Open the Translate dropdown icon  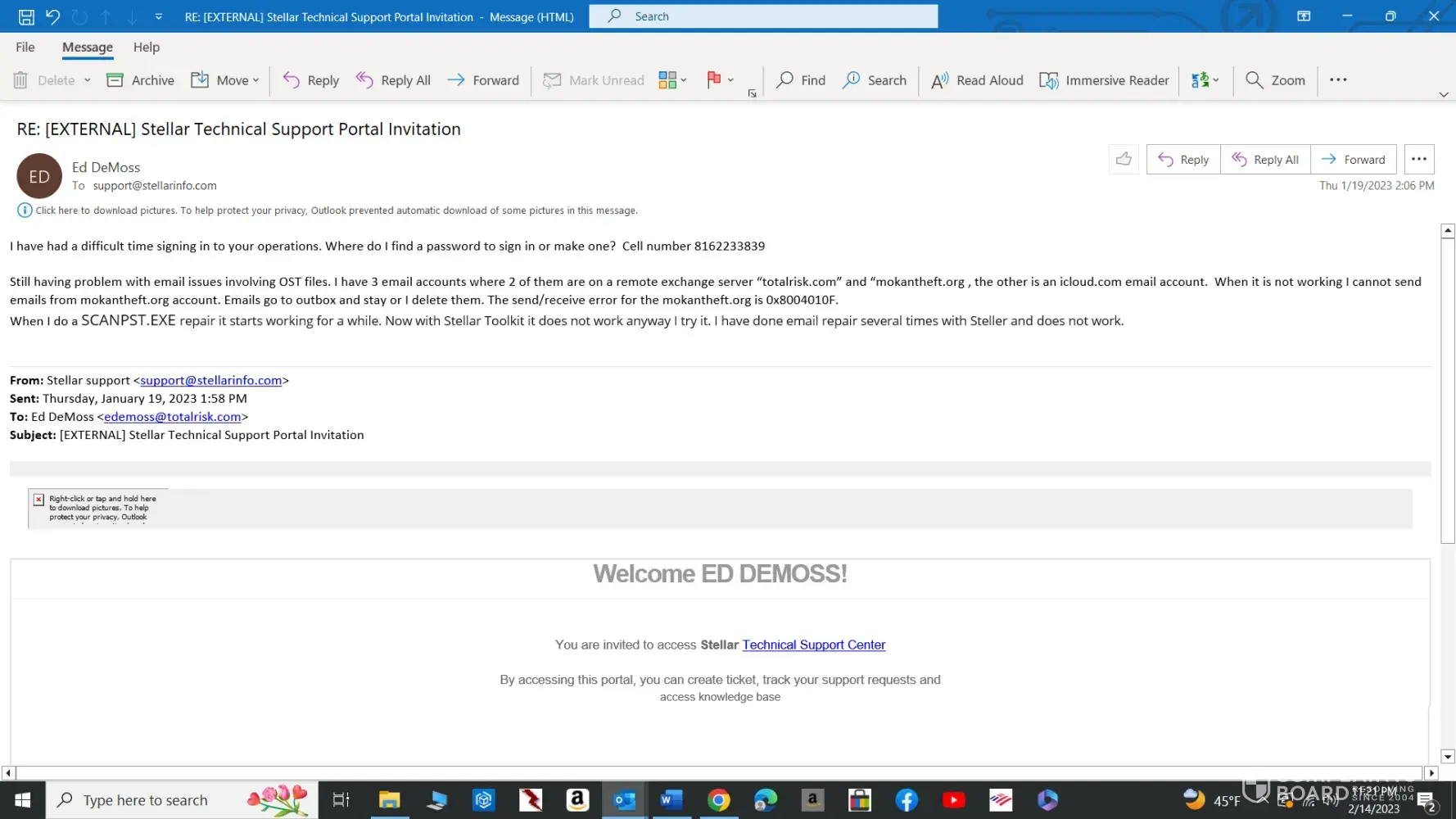(1205, 80)
